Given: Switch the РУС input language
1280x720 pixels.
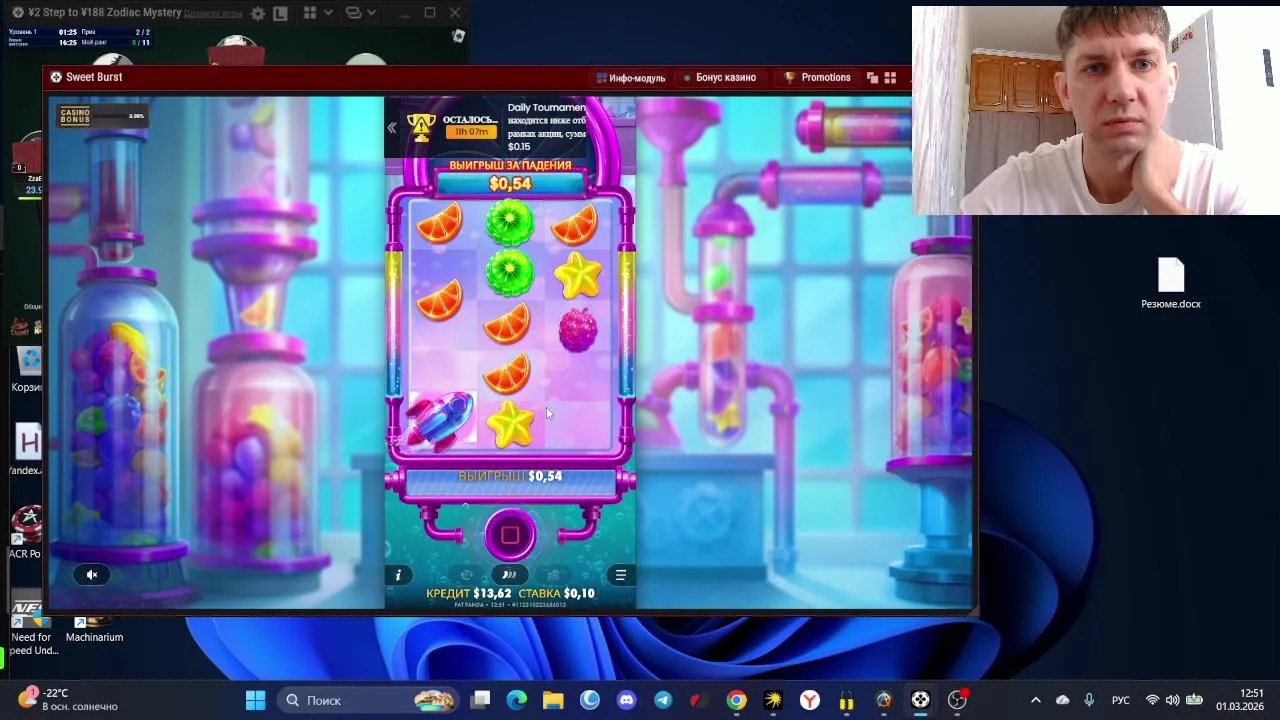Looking at the screenshot, I should (1121, 700).
